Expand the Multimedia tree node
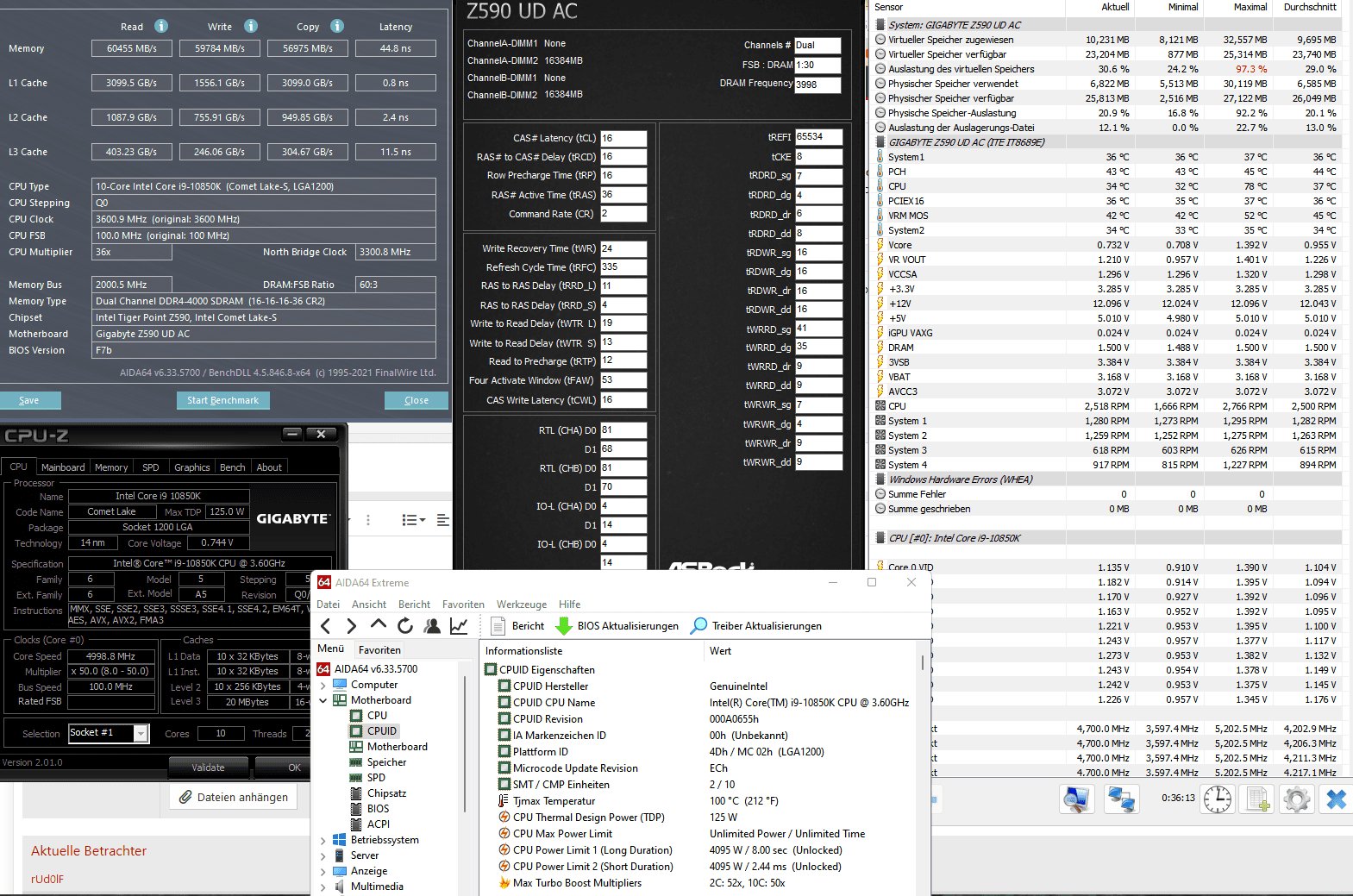The height and width of the screenshot is (896, 1353). point(323,887)
